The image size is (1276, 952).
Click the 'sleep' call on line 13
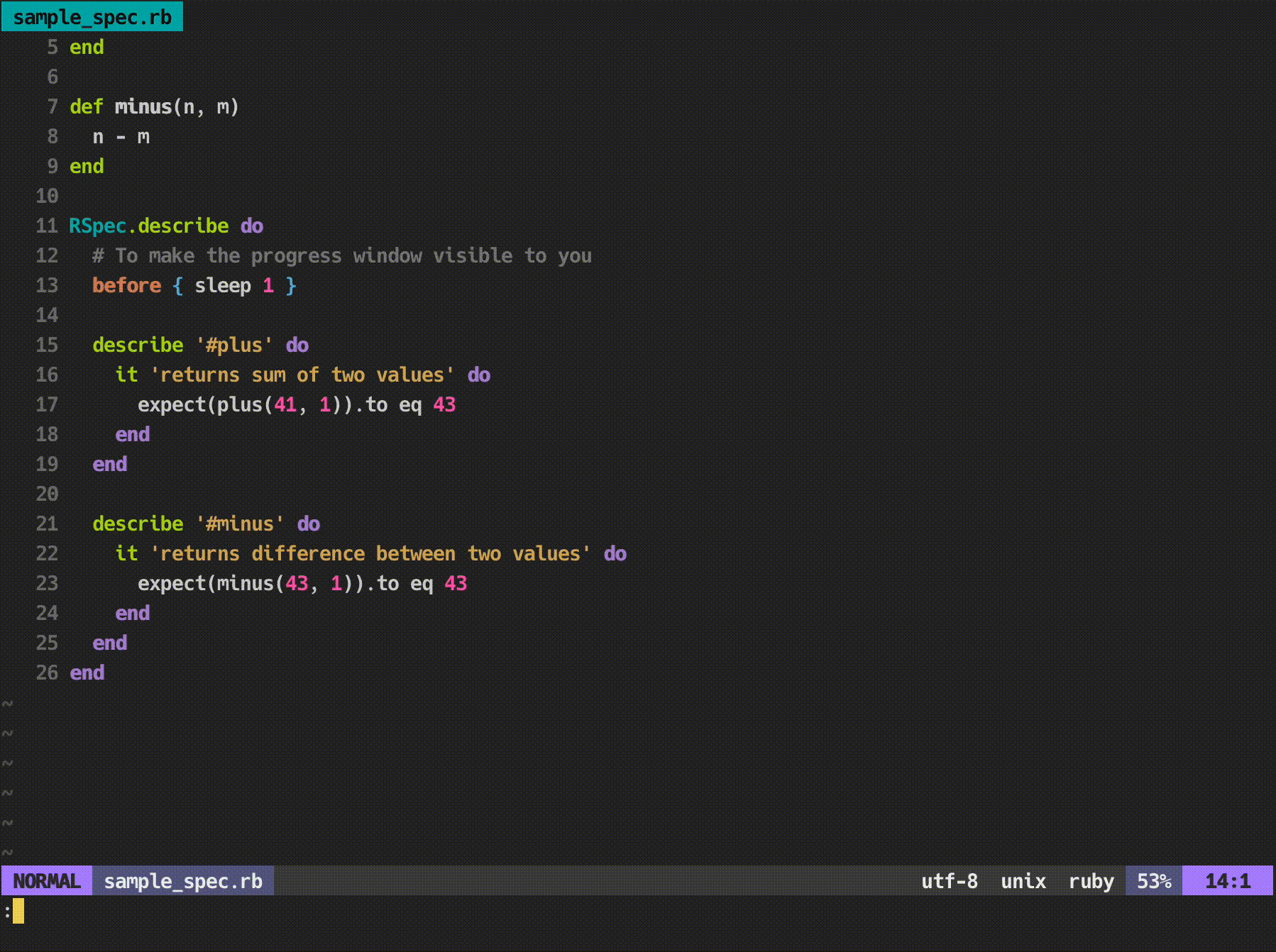(223, 285)
